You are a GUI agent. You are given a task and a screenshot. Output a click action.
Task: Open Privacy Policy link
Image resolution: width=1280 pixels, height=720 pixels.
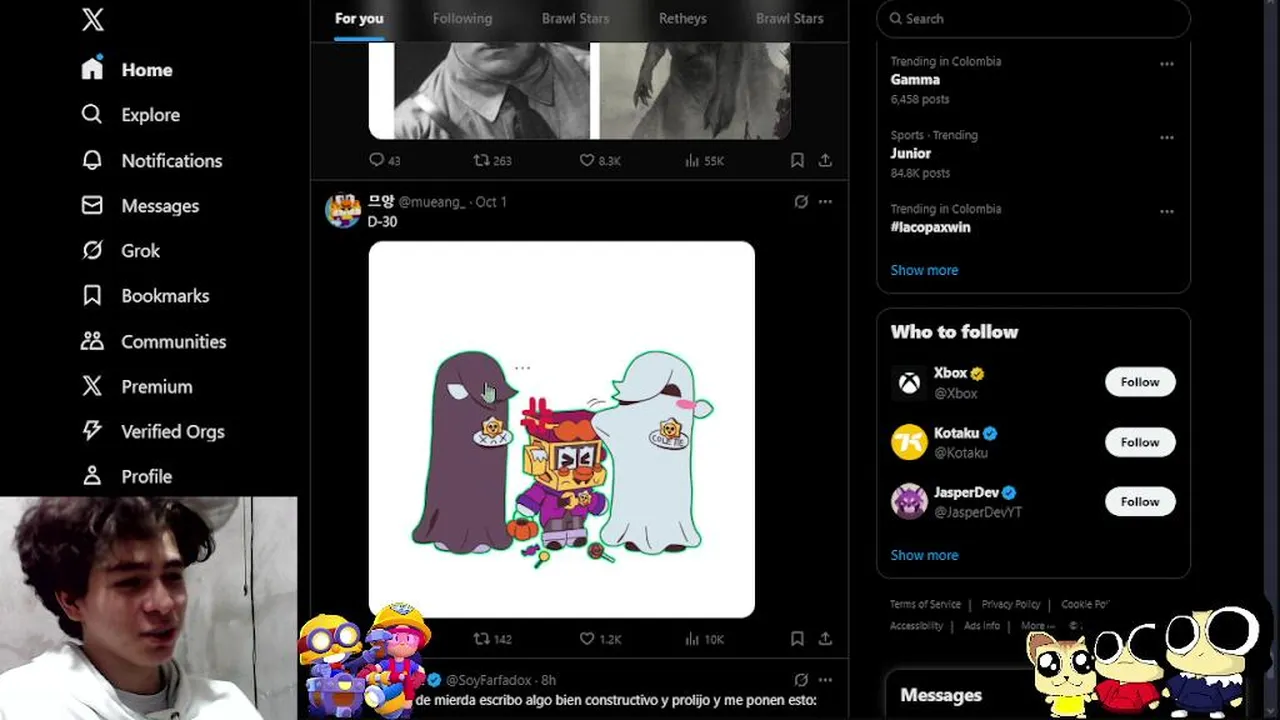point(1011,604)
